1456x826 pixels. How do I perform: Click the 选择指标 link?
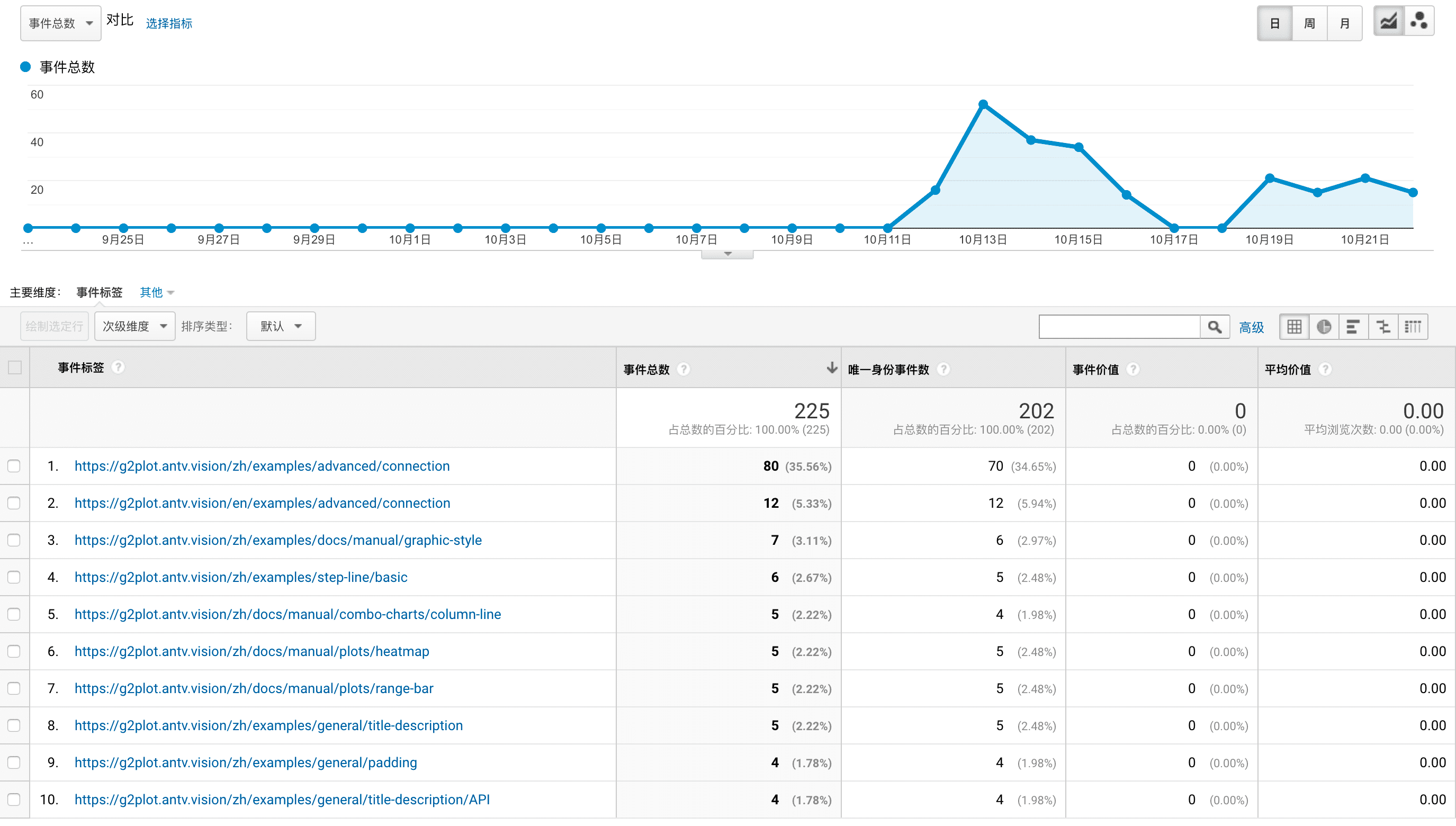[x=169, y=23]
